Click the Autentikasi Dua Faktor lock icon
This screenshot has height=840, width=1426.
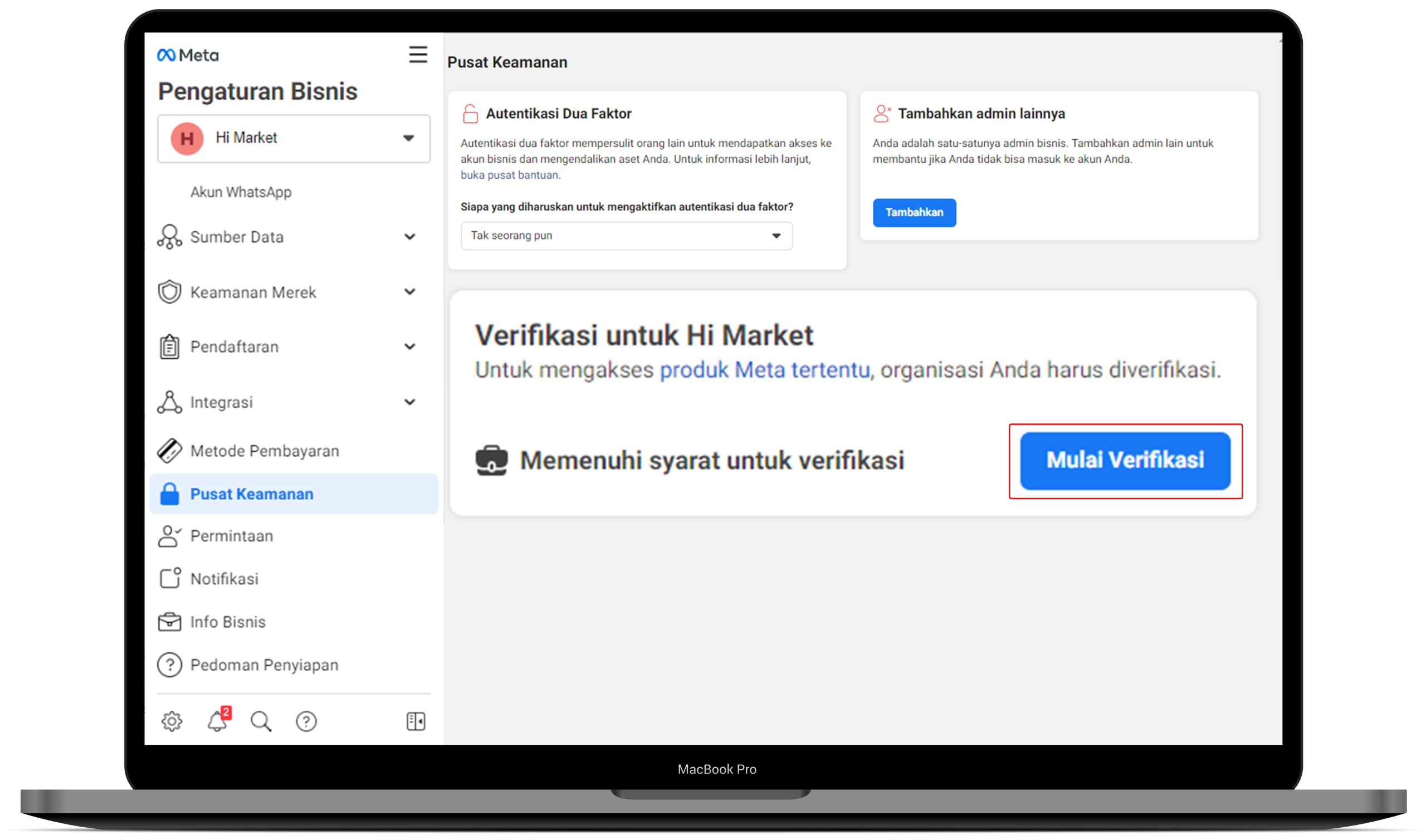tap(470, 113)
